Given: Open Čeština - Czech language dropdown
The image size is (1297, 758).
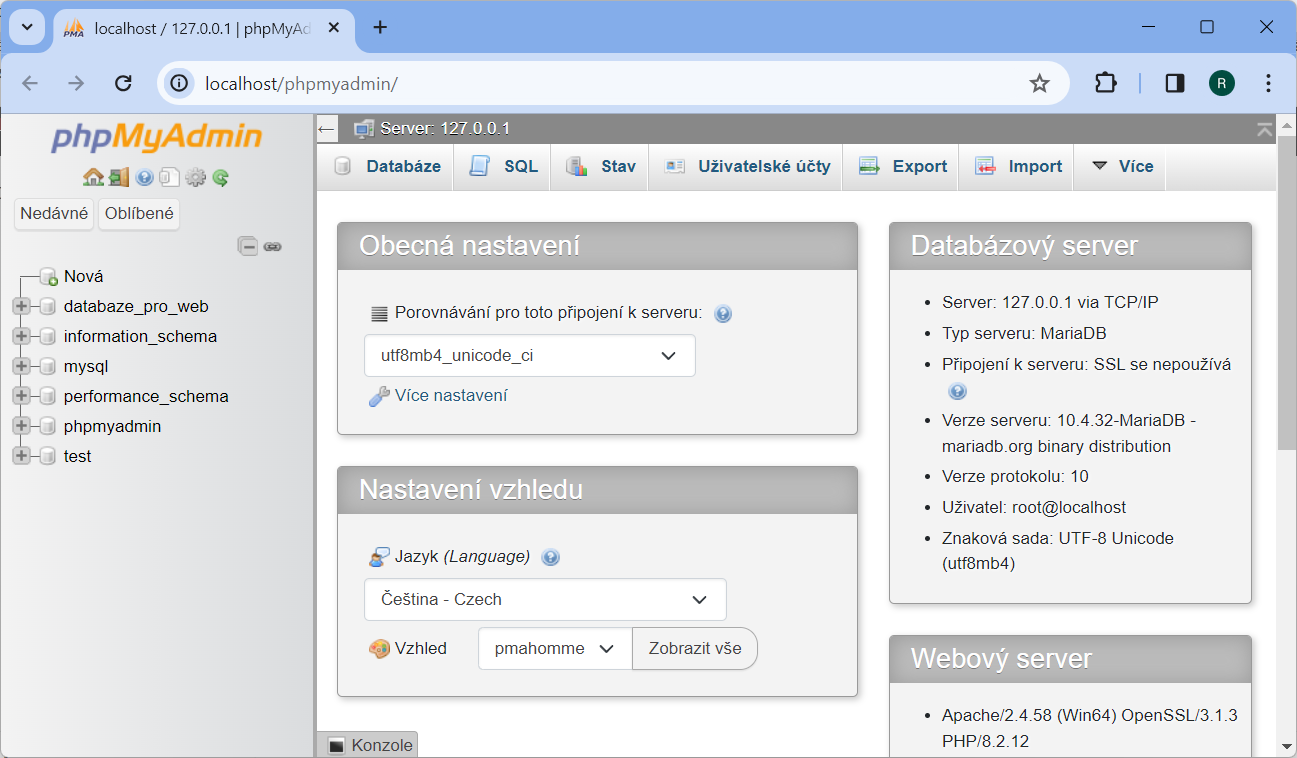Looking at the screenshot, I should [x=545, y=599].
